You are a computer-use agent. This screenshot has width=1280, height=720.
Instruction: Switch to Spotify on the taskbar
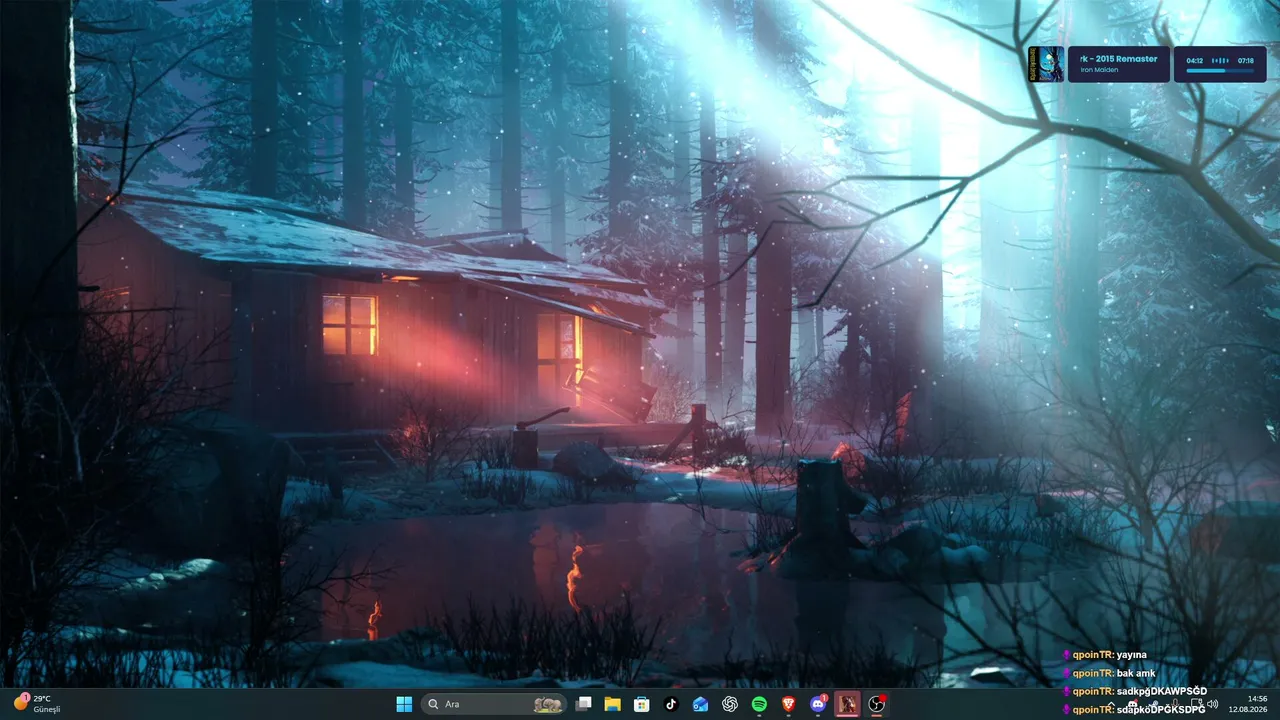pyautogui.click(x=759, y=704)
